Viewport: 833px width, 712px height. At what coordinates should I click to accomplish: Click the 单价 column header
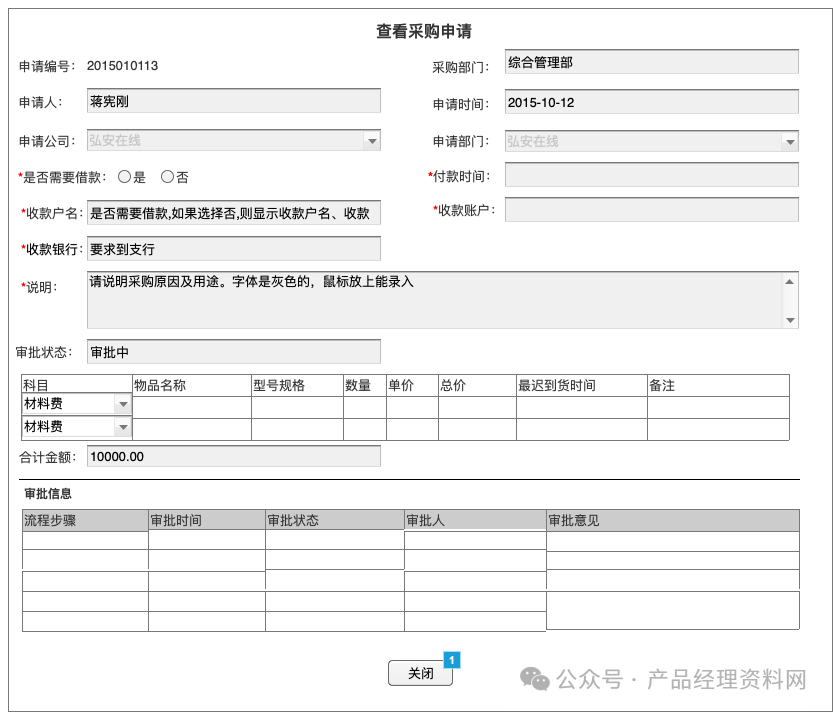click(412, 385)
